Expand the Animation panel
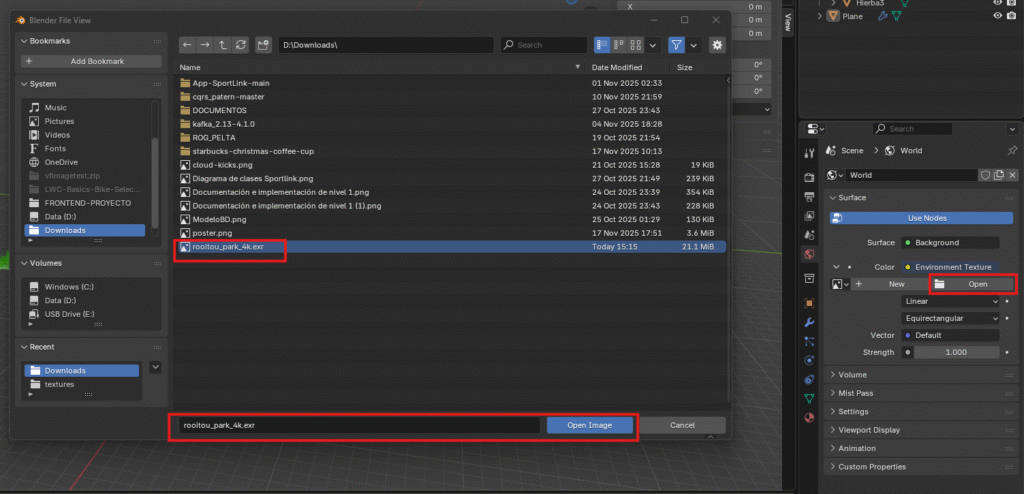The height and width of the screenshot is (494, 1024). coord(833,448)
